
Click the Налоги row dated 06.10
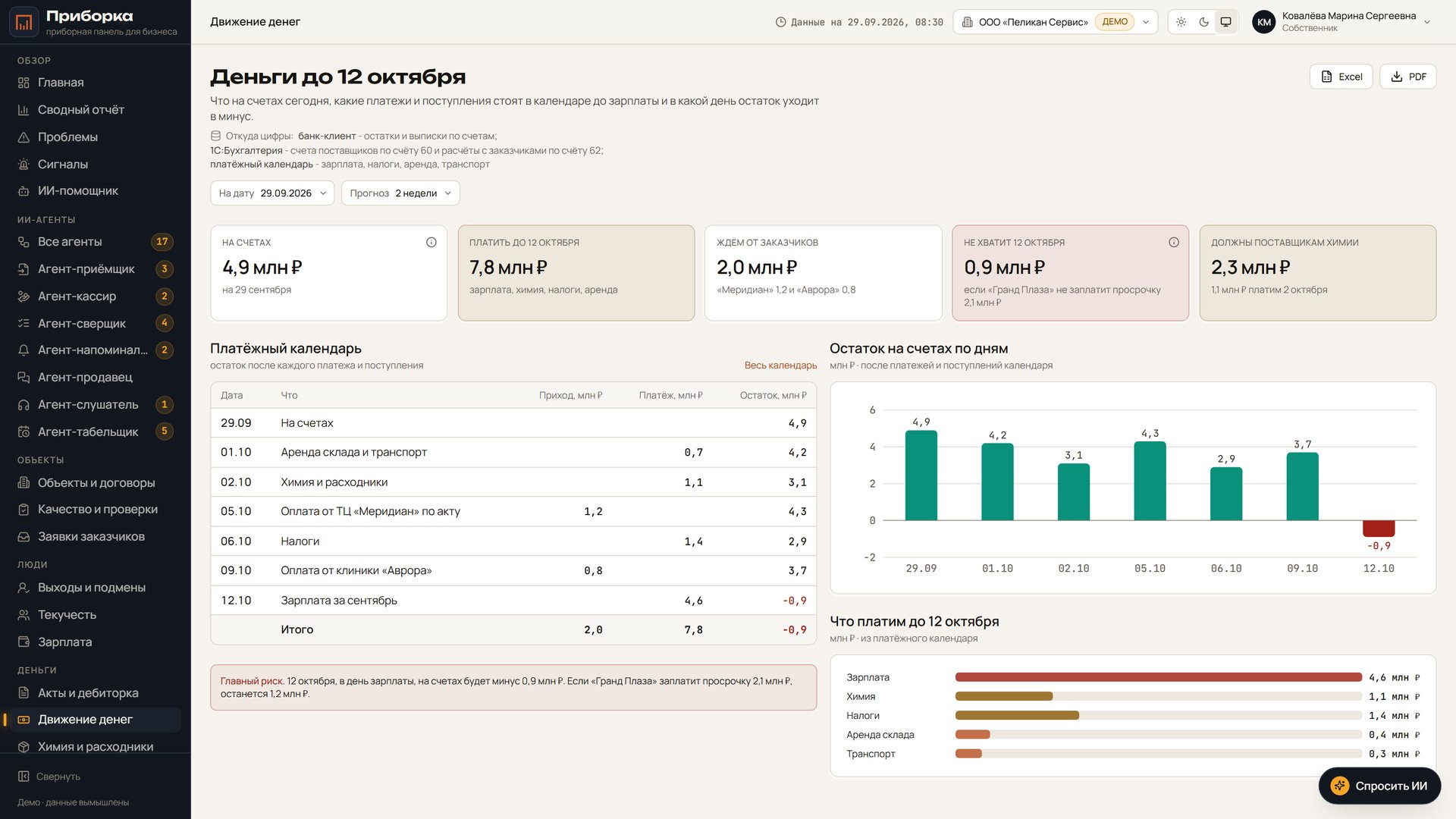tap(513, 541)
